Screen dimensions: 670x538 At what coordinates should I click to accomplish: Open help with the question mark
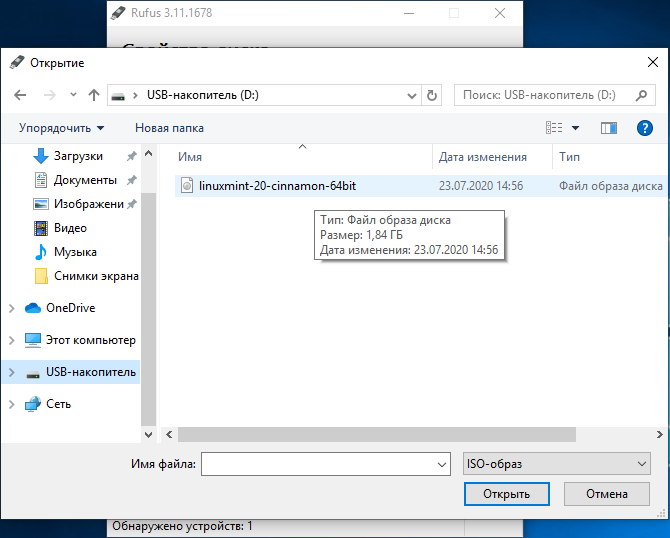644,128
